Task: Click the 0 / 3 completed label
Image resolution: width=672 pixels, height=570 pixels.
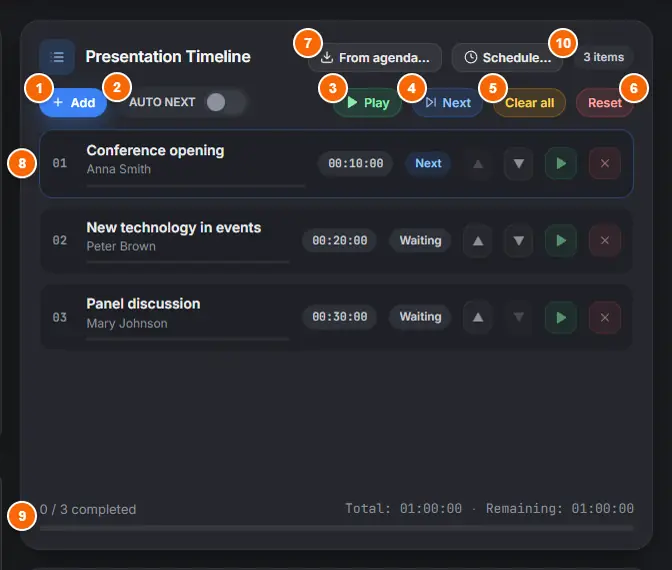Action: point(88,510)
